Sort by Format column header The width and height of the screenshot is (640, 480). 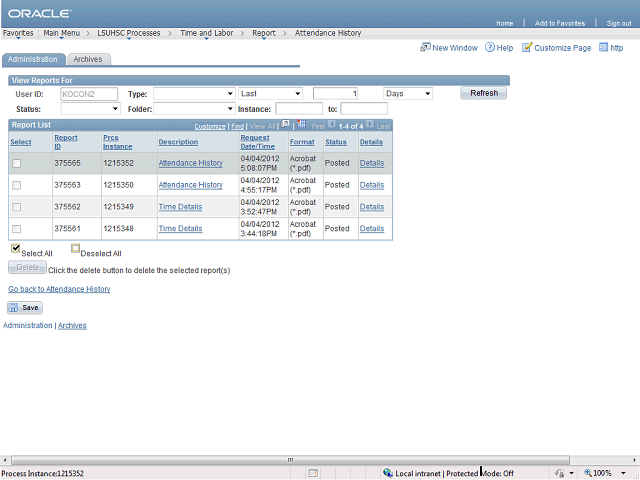pyautogui.click(x=302, y=142)
